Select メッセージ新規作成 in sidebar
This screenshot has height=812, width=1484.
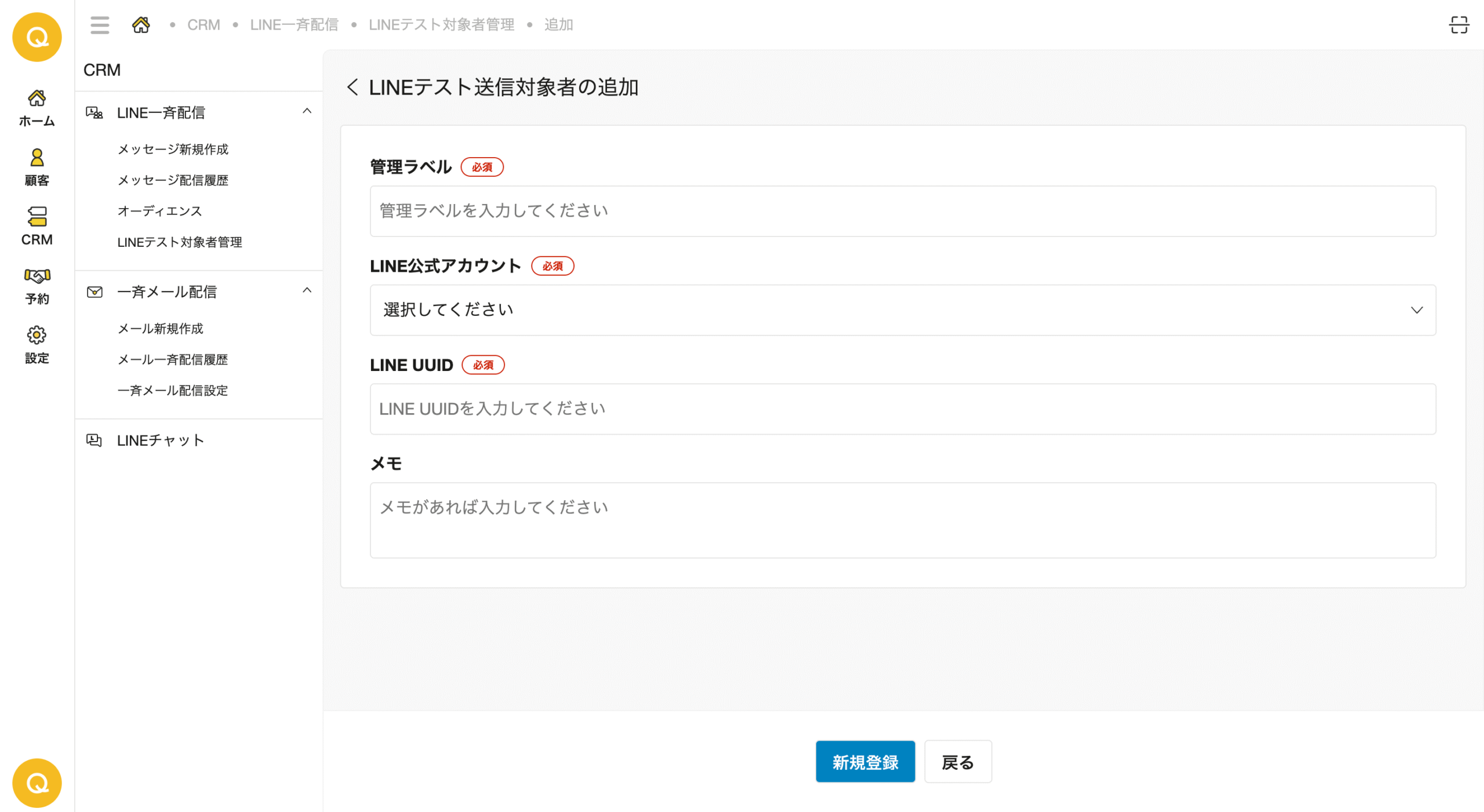[x=173, y=150]
